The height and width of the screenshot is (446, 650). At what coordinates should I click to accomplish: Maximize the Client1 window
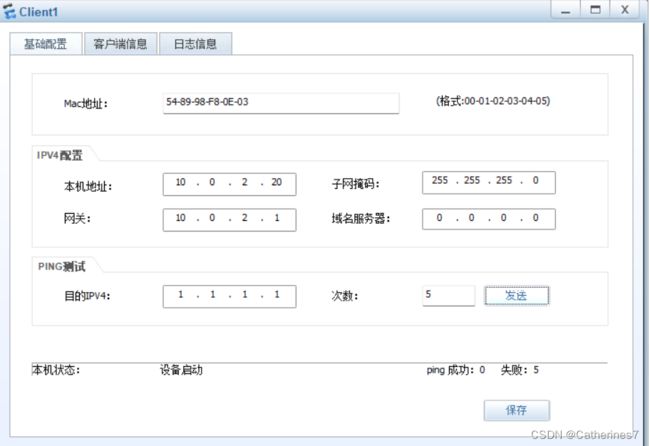[595, 10]
